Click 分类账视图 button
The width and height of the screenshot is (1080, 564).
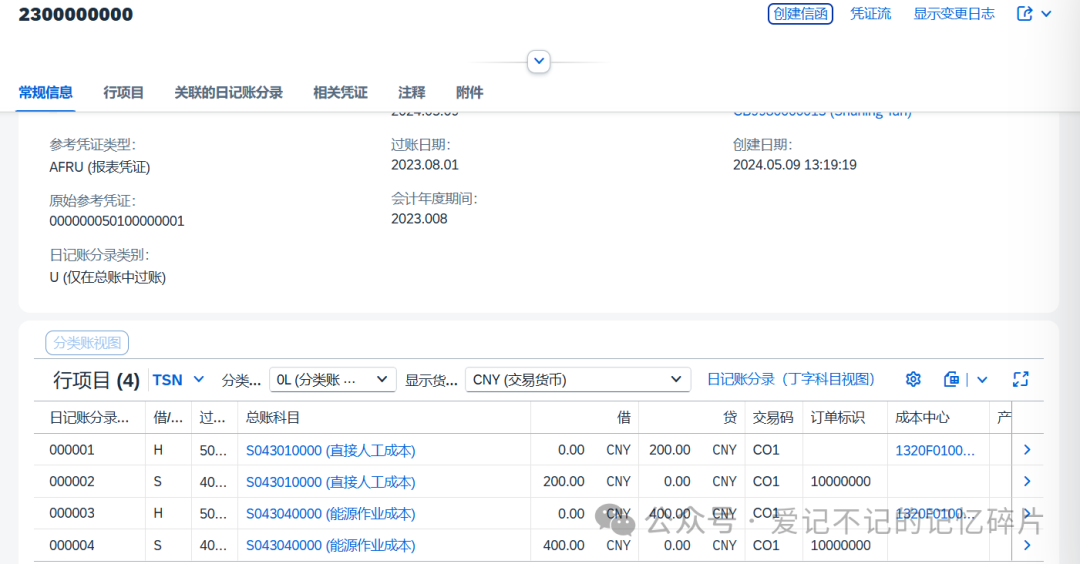(87, 343)
